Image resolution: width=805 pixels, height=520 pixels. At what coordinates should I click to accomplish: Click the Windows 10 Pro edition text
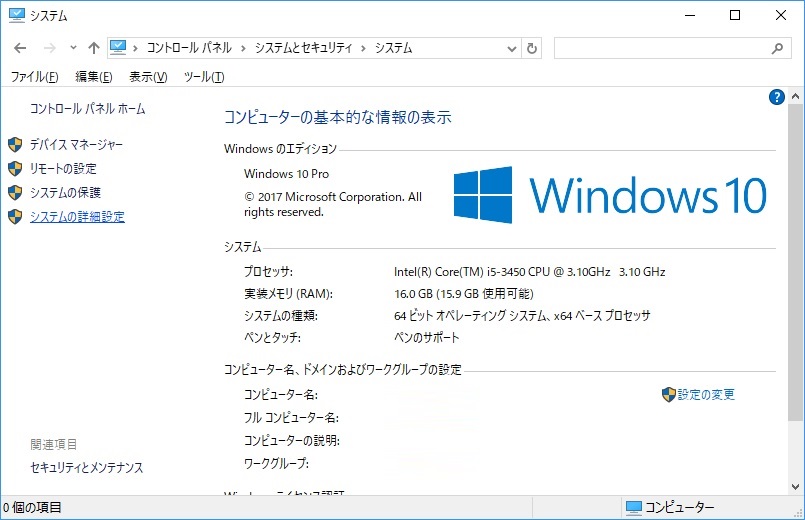pyautogui.click(x=286, y=174)
